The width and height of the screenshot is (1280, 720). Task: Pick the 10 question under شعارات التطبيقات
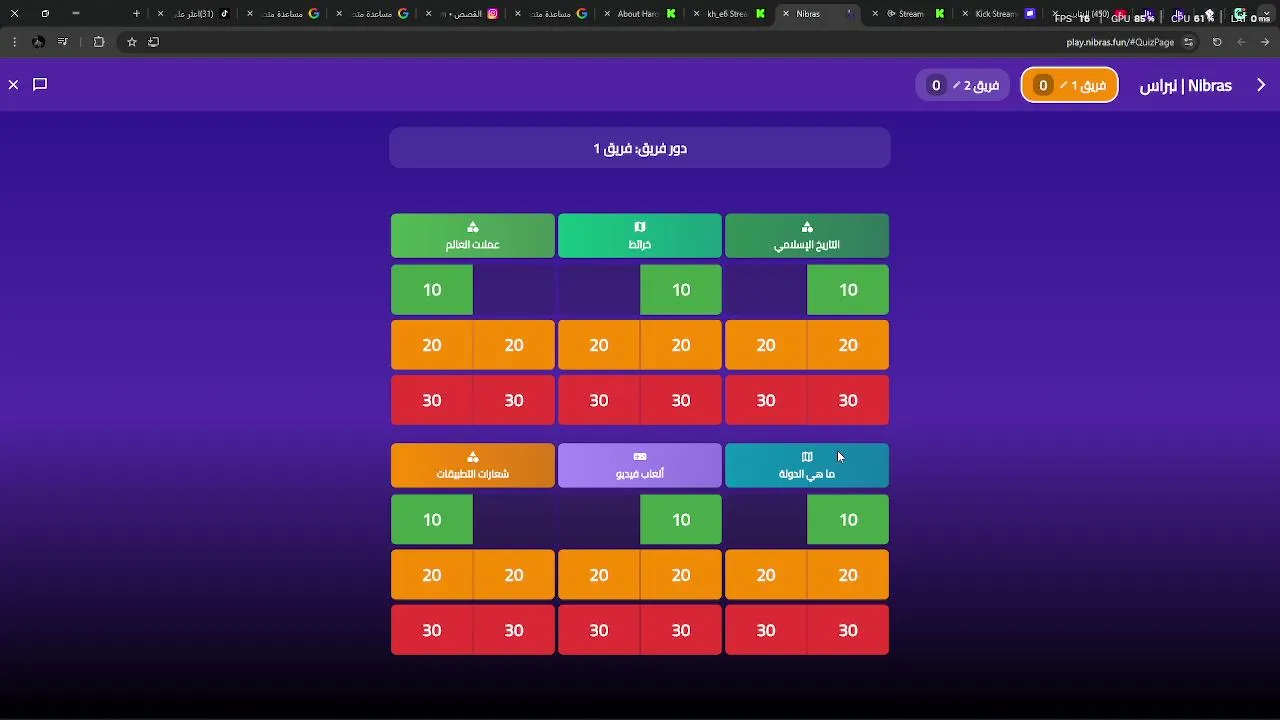pyautogui.click(x=432, y=520)
